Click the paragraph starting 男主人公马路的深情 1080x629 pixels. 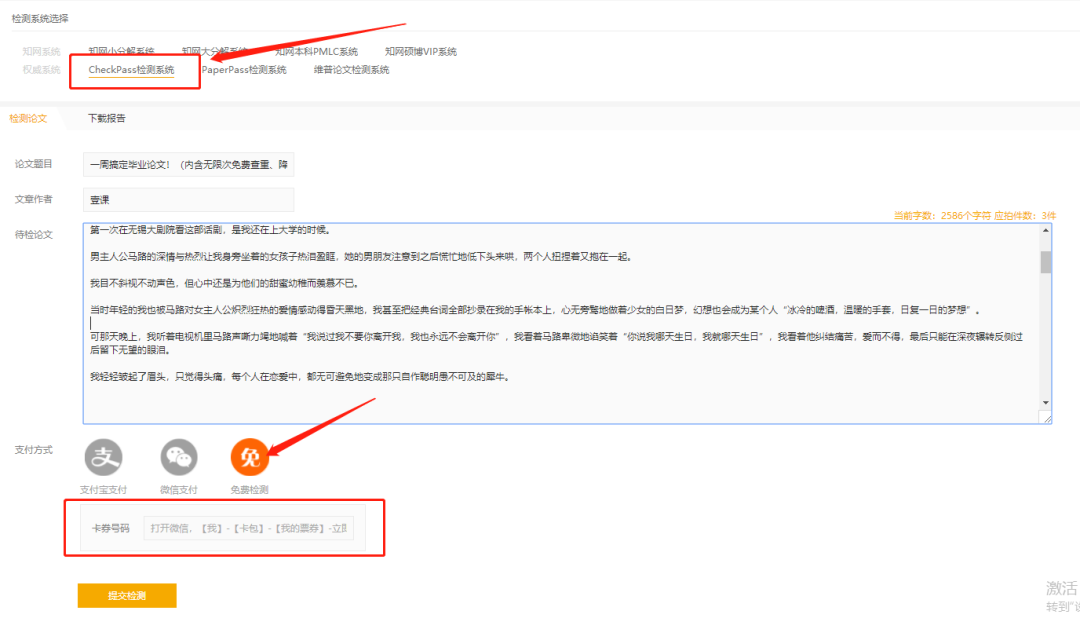coord(361,256)
